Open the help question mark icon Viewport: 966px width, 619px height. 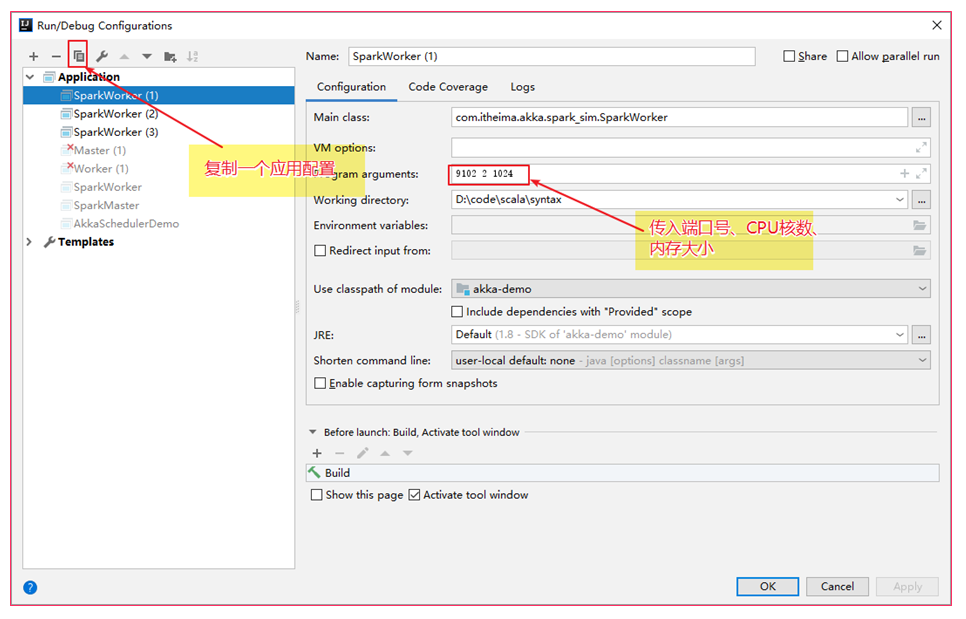[x=30, y=587]
